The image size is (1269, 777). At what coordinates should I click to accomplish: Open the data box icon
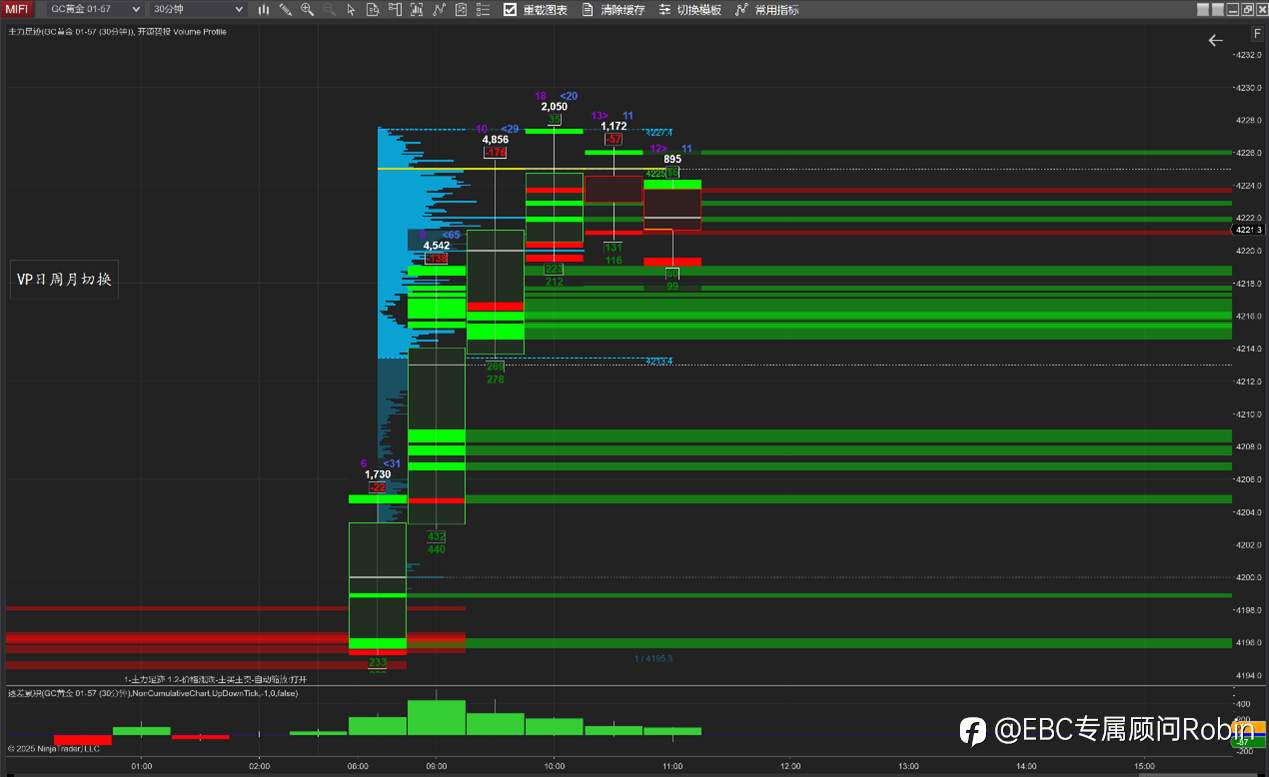pos(373,9)
